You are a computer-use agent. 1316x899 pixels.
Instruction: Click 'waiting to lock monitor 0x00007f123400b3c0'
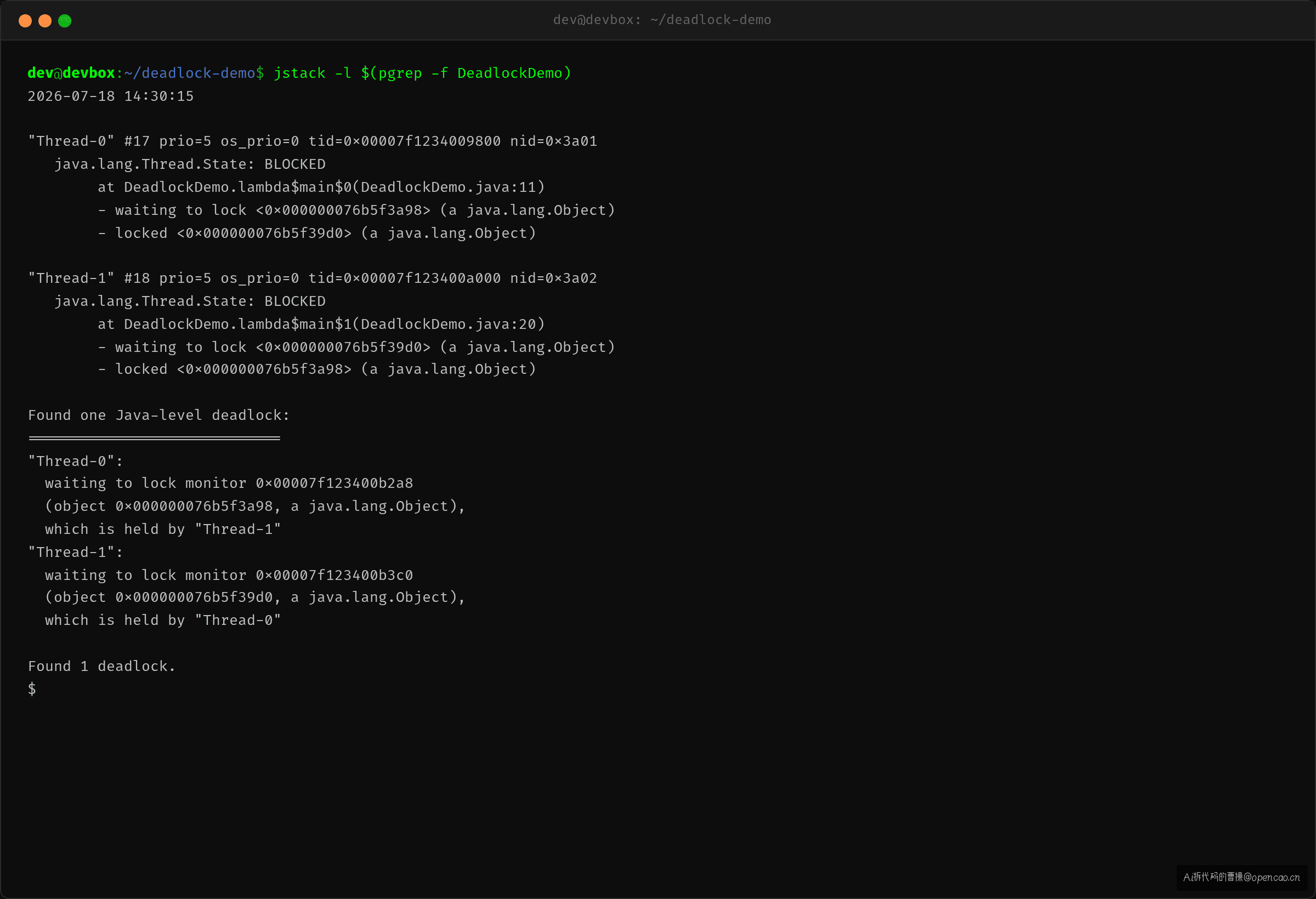(x=229, y=575)
